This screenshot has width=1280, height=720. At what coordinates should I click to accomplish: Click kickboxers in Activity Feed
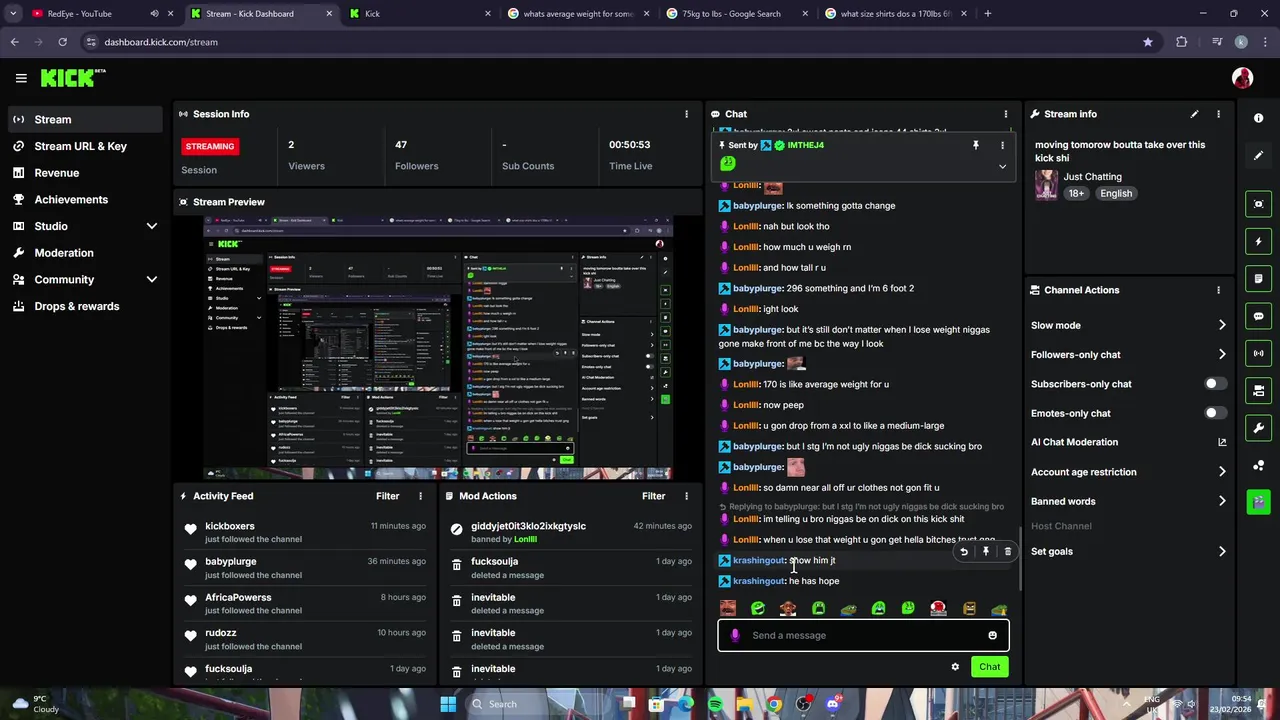click(230, 526)
